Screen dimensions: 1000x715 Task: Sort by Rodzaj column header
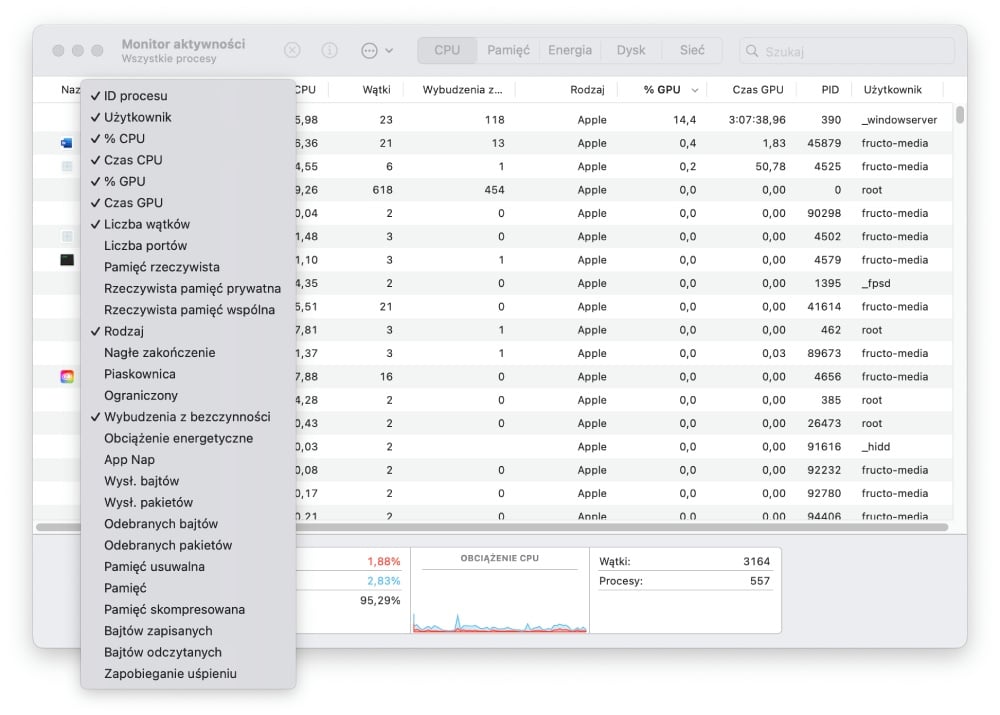point(587,90)
